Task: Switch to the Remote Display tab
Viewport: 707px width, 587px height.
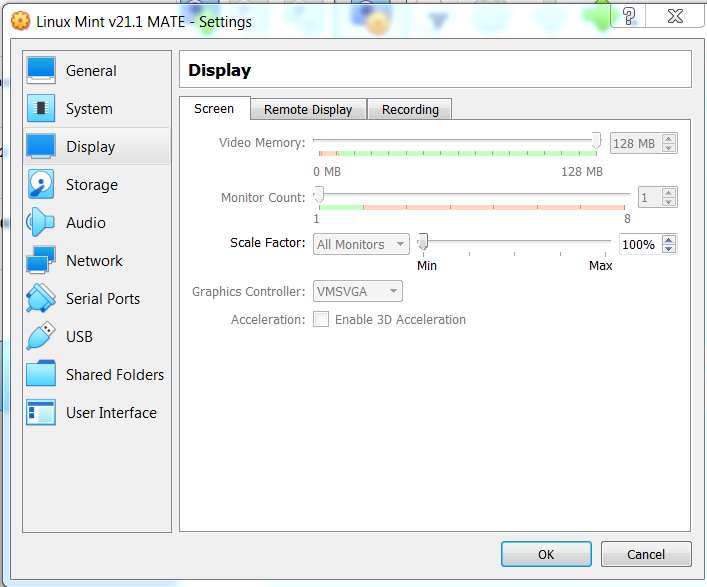Action: 308,110
